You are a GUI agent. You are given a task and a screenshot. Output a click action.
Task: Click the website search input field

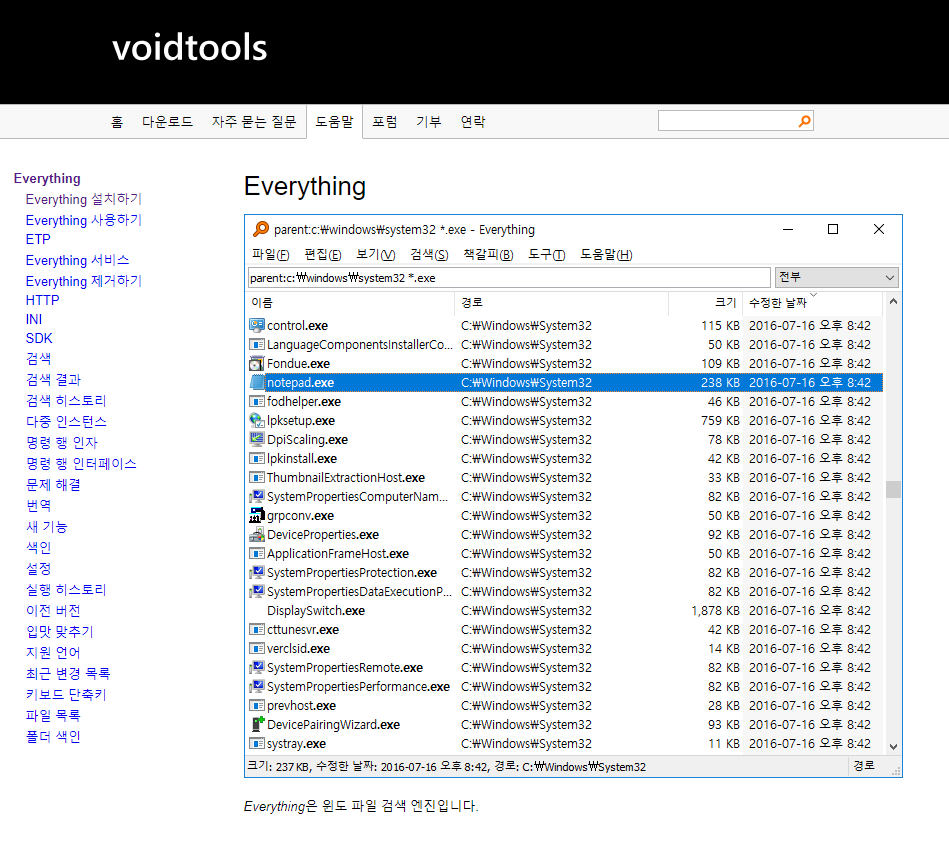(728, 121)
